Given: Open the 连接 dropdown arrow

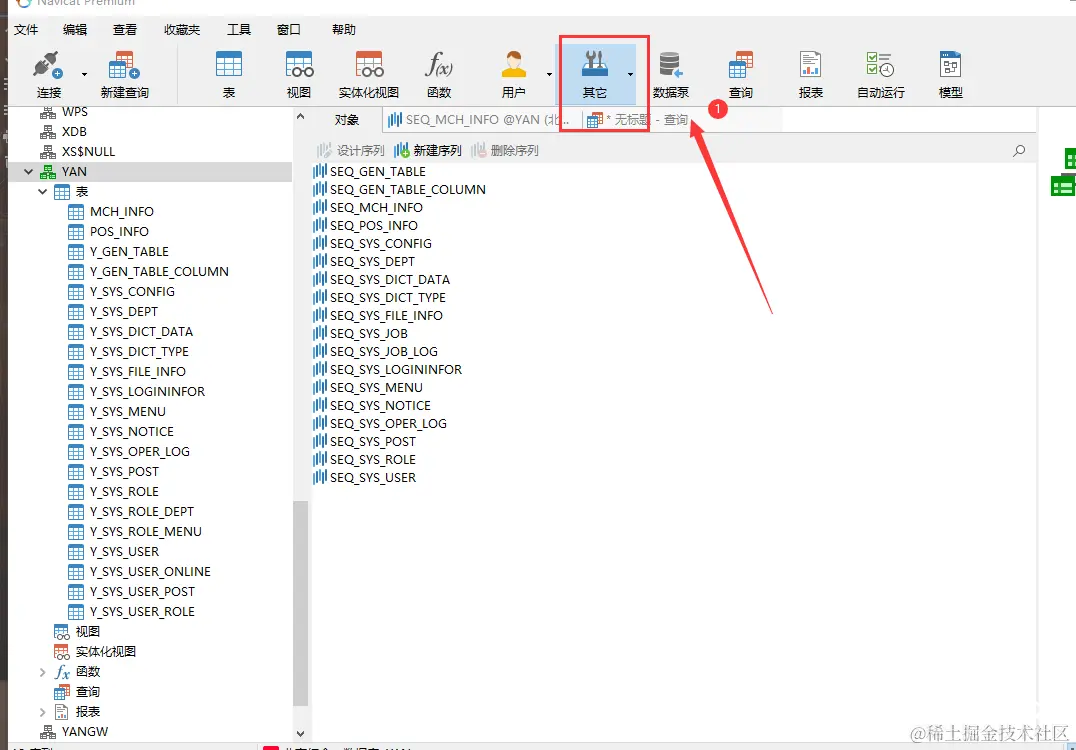Looking at the screenshot, I should (x=84, y=74).
